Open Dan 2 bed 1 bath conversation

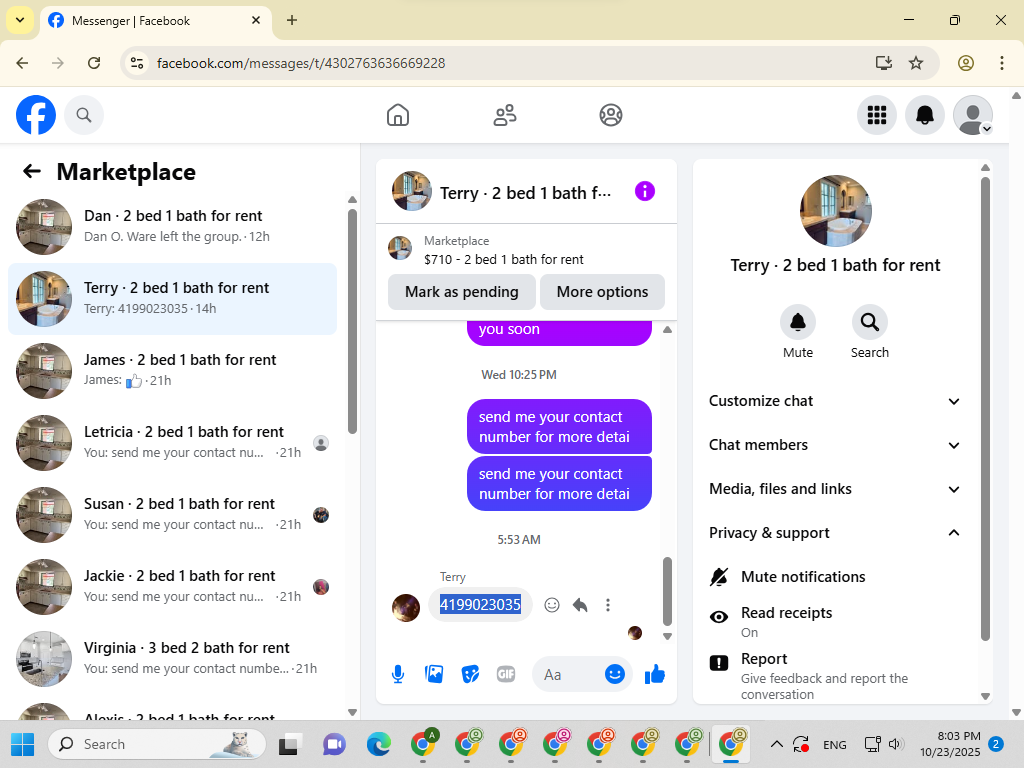pos(172,227)
